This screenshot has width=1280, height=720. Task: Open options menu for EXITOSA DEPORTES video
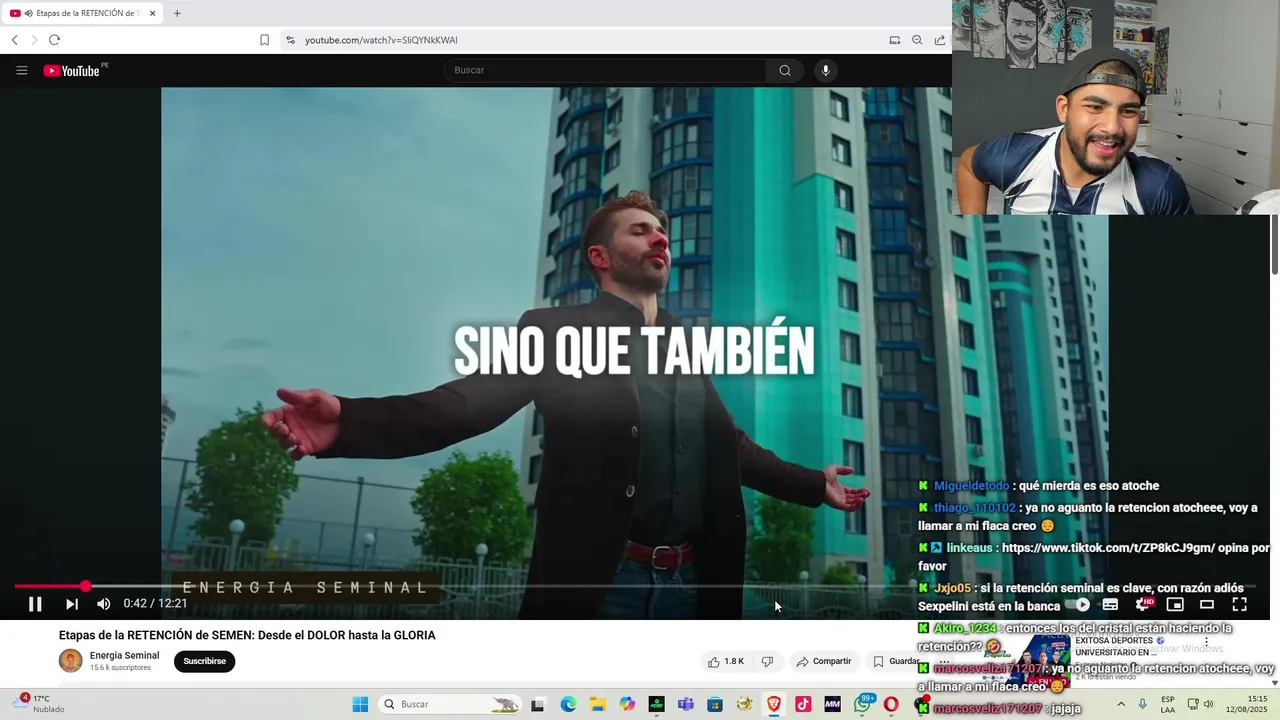[1206, 642]
